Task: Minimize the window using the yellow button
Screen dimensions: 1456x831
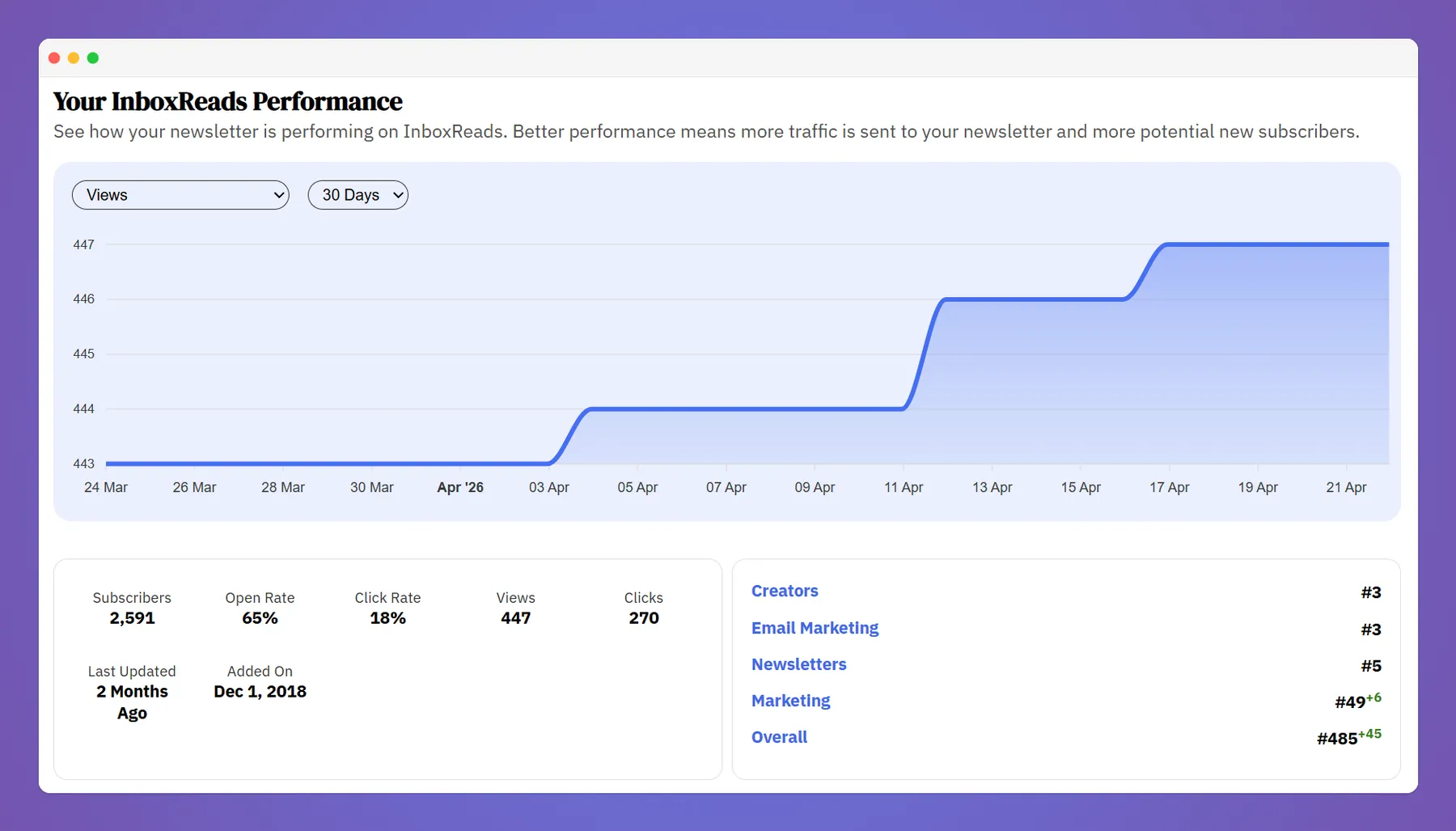Action: (74, 58)
